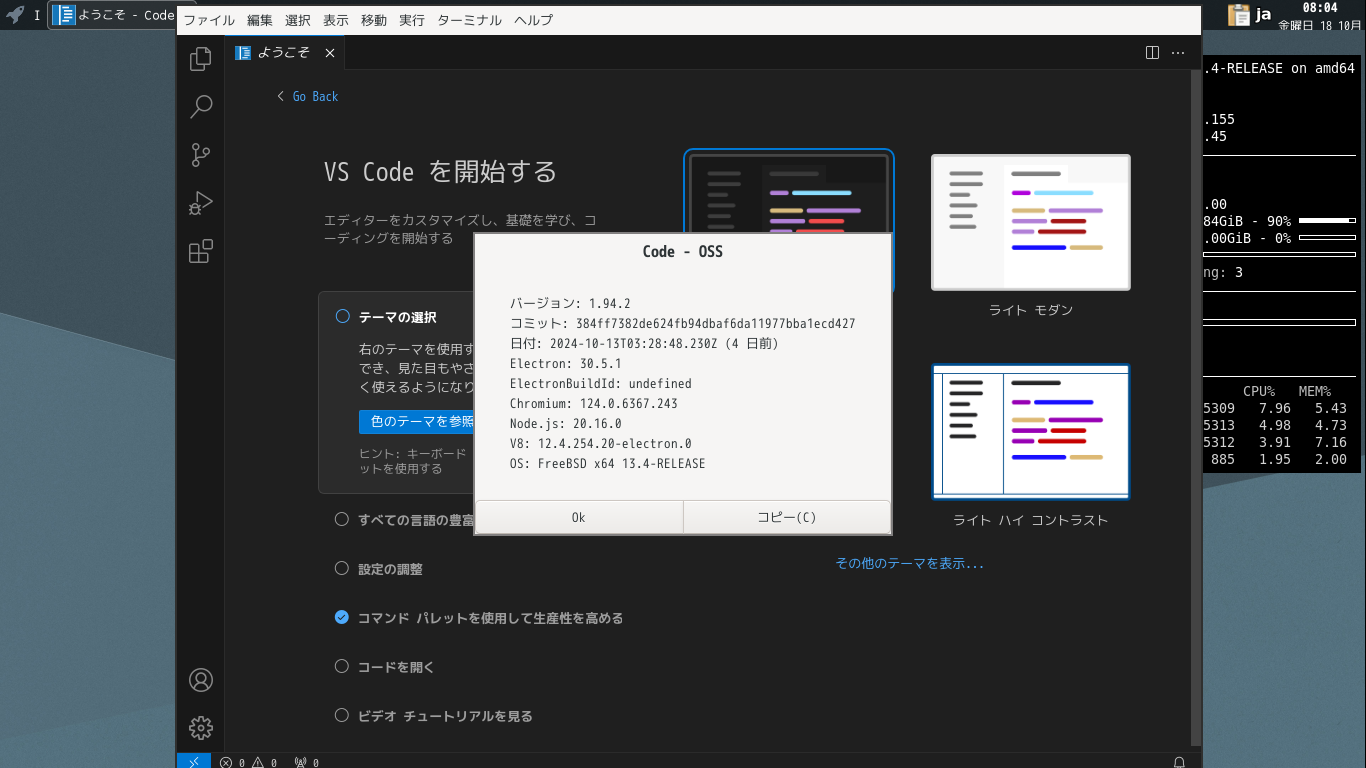
Task: Choose the ライト ハイ コントラスト theme preview
Action: [x=1031, y=431]
